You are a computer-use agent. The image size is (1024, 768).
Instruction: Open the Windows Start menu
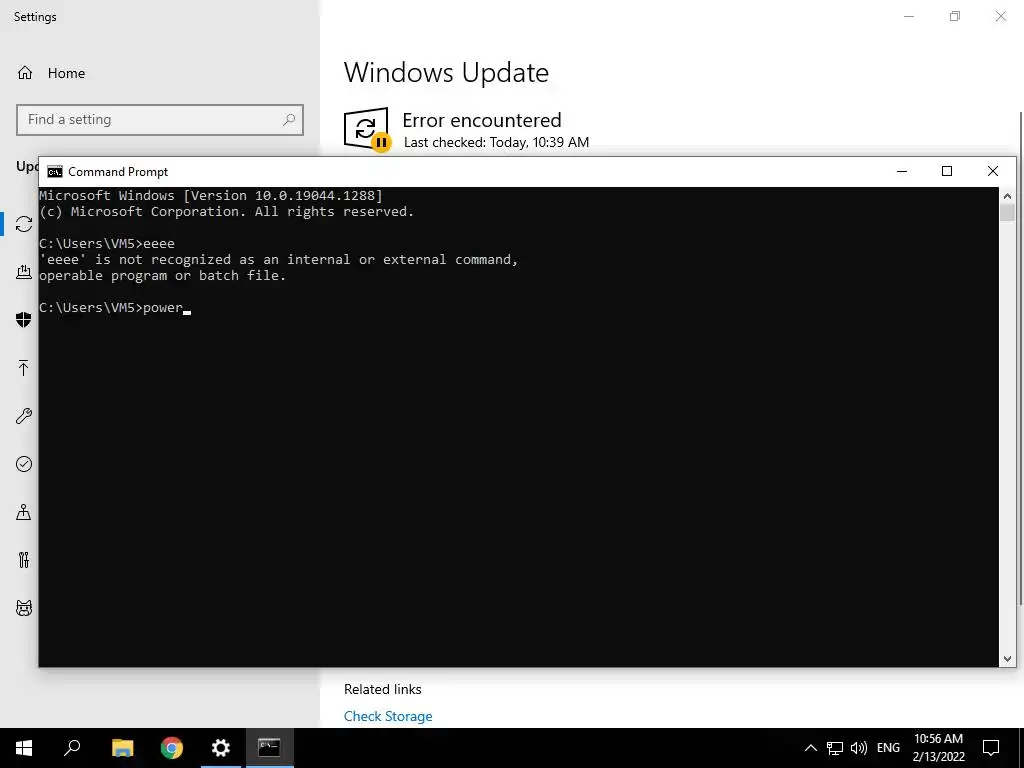[x=24, y=748]
